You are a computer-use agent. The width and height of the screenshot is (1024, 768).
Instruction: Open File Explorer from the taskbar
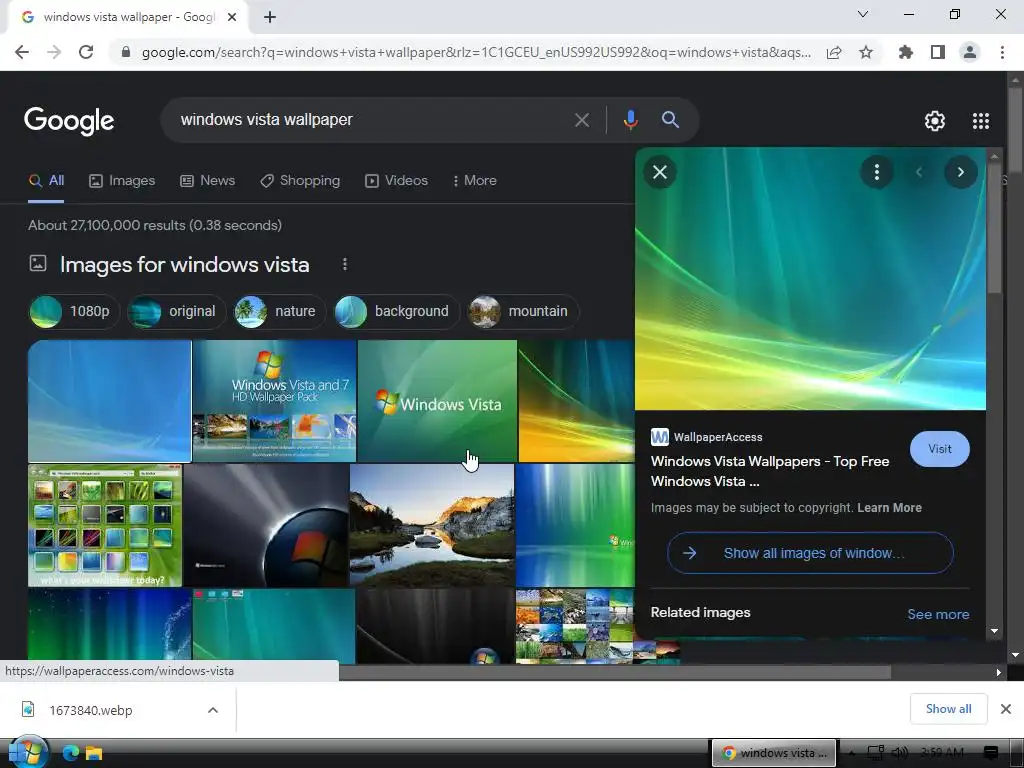tap(94, 754)
